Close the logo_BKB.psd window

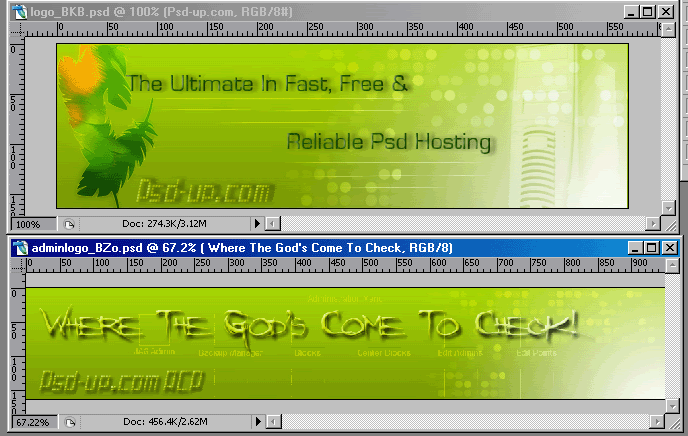click(666, 12)
